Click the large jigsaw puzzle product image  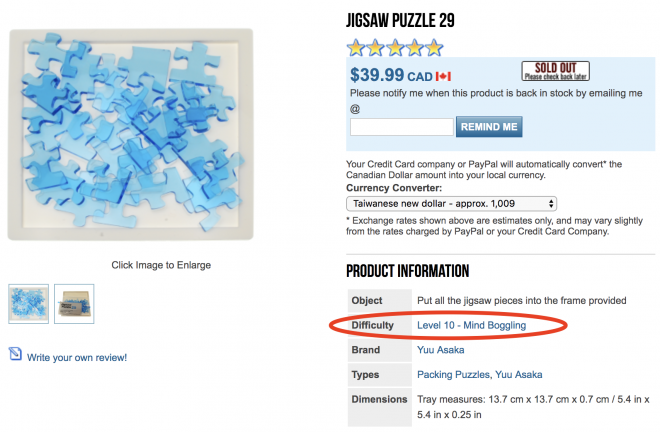pyautogui.click(x=131, y=134)
